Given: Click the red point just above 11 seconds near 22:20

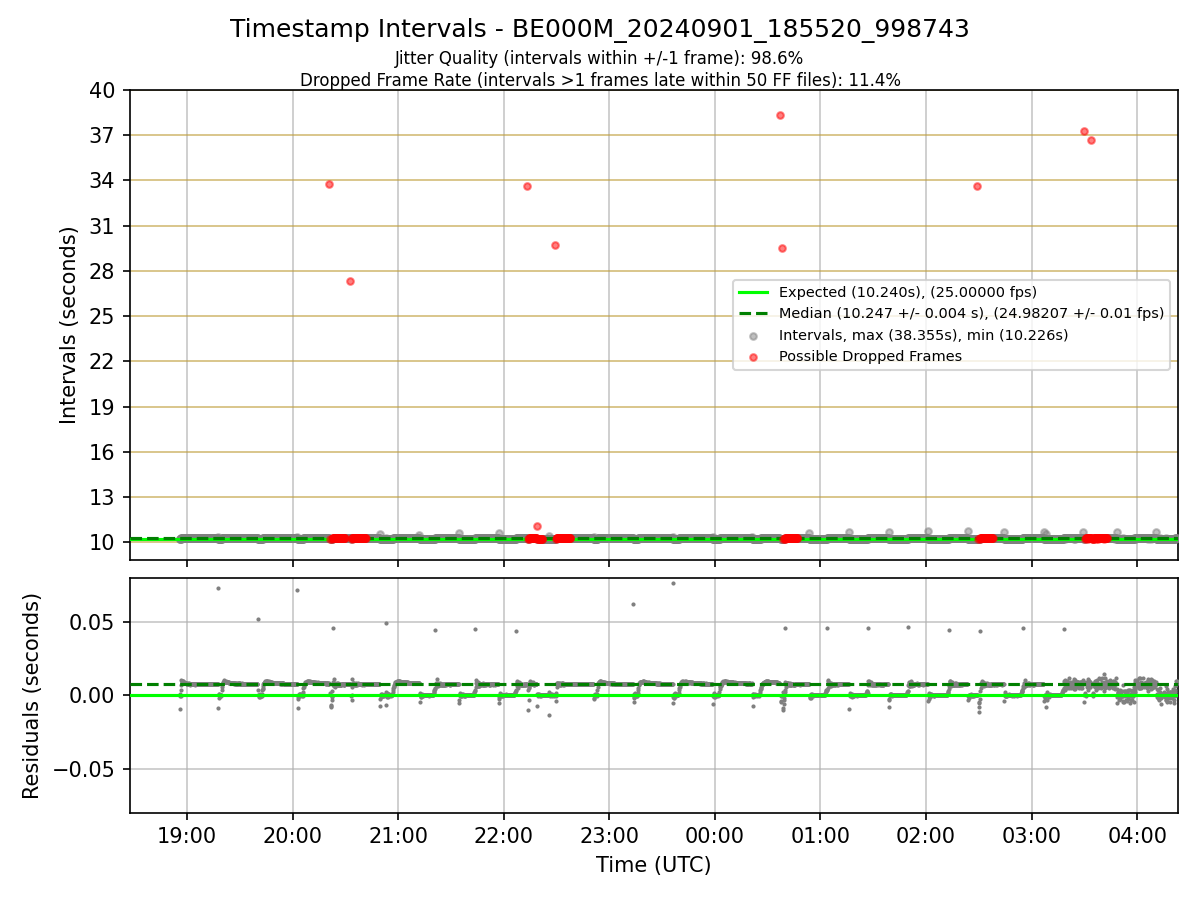Looking at the screenshot, I should tap(537, 526).
